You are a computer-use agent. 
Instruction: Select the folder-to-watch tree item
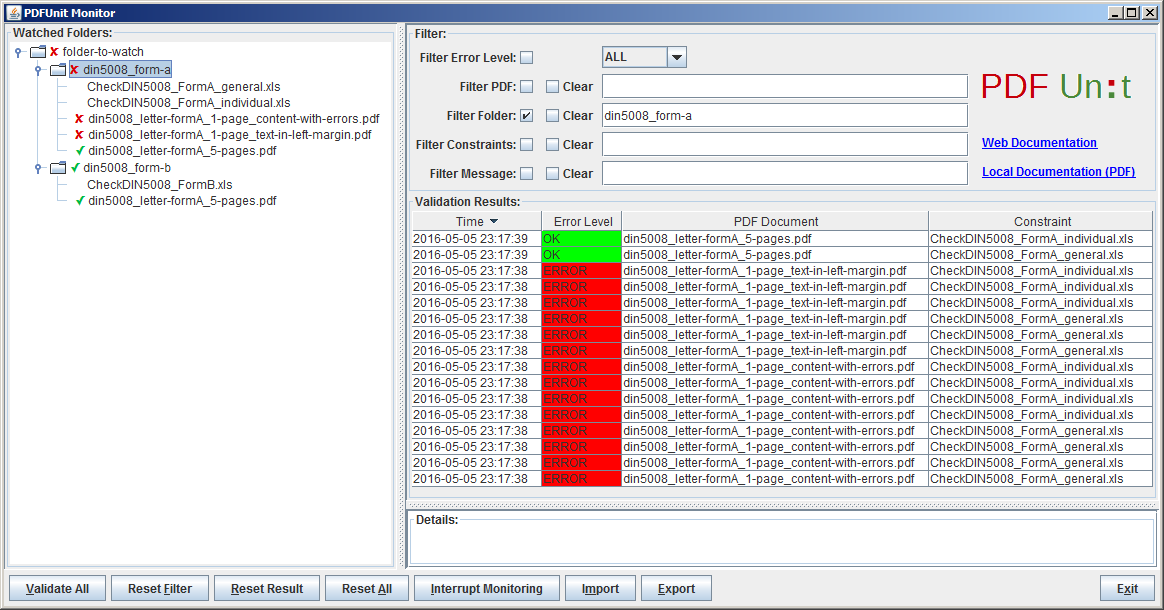click(x=103, y=52)
